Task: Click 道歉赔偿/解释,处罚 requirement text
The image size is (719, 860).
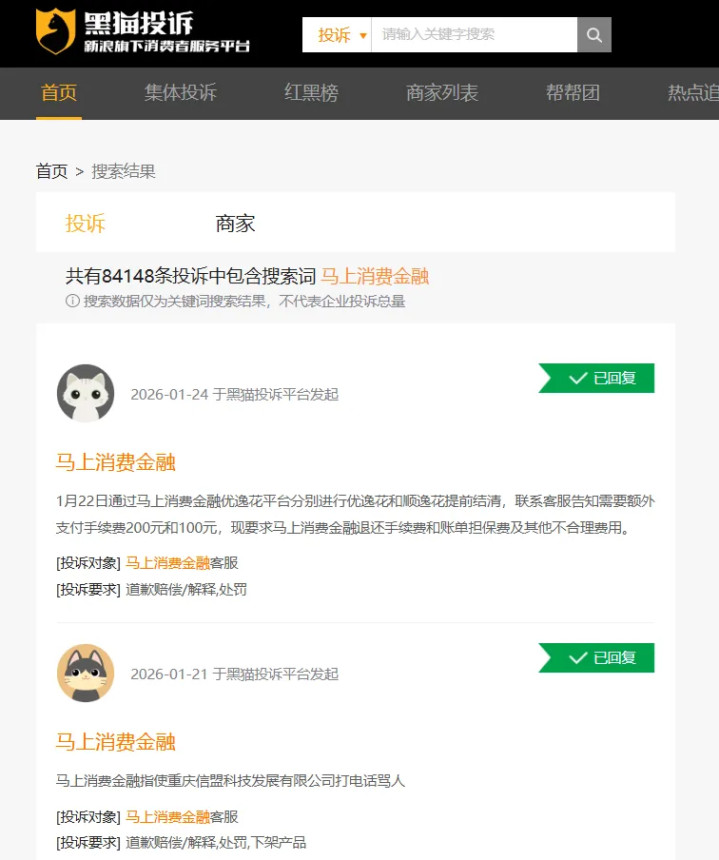Action: [186, 590]
